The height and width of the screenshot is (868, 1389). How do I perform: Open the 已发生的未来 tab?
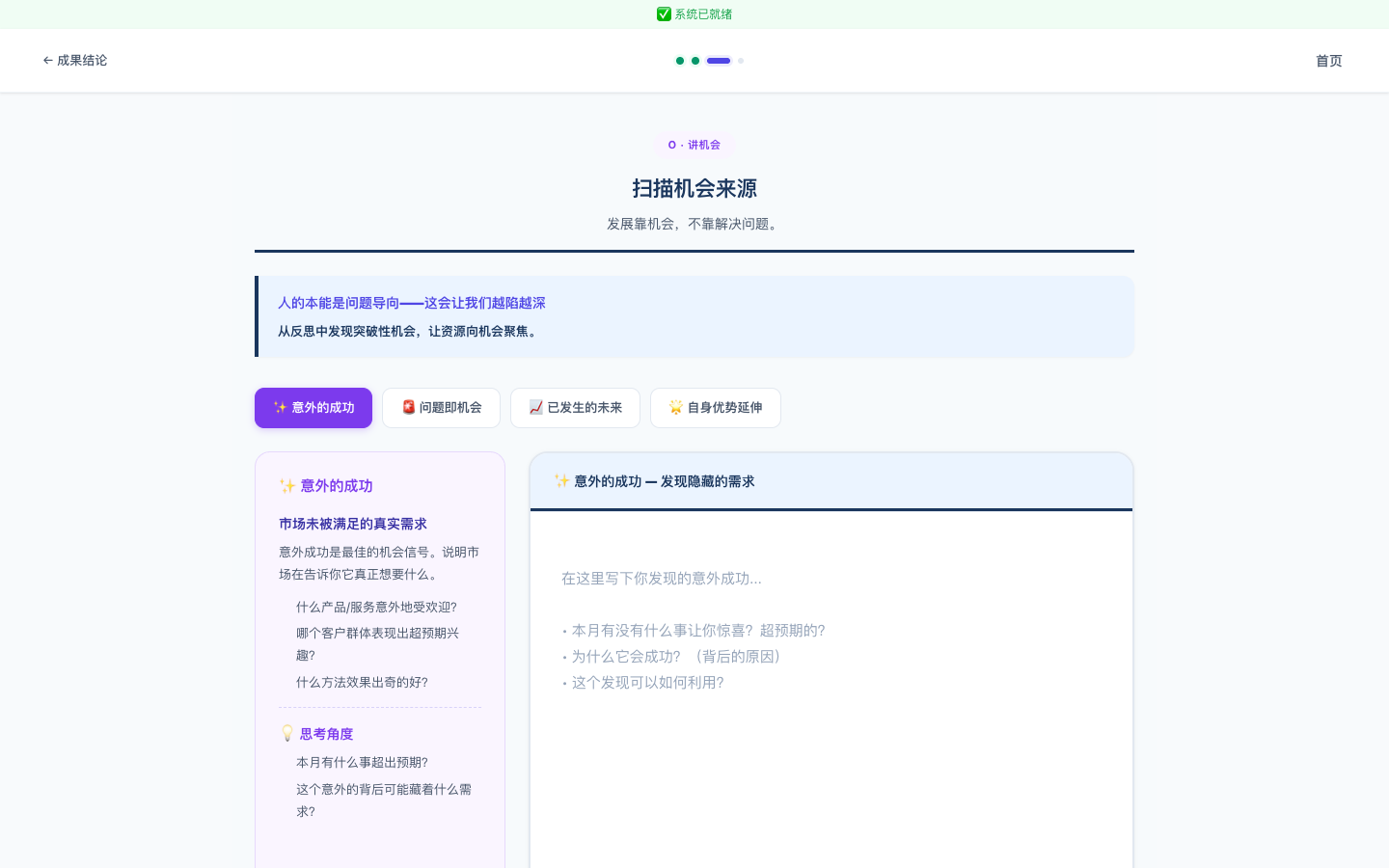(x=575, y=408)
